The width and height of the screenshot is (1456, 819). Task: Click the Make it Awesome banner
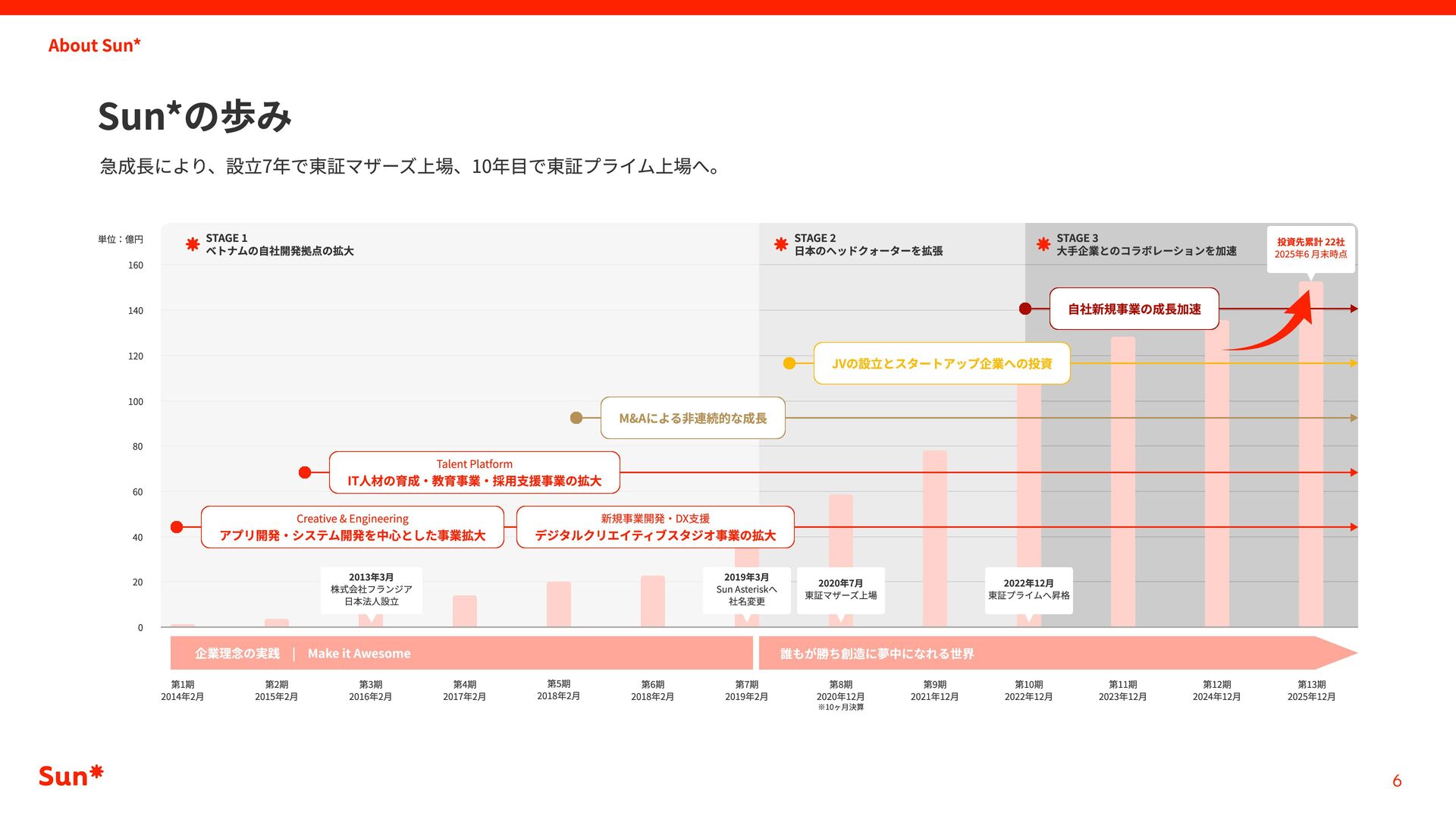tap(359, 653)
